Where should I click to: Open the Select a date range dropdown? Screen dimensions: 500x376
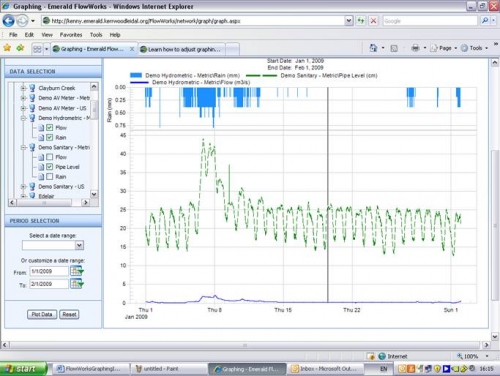(79, 245)
